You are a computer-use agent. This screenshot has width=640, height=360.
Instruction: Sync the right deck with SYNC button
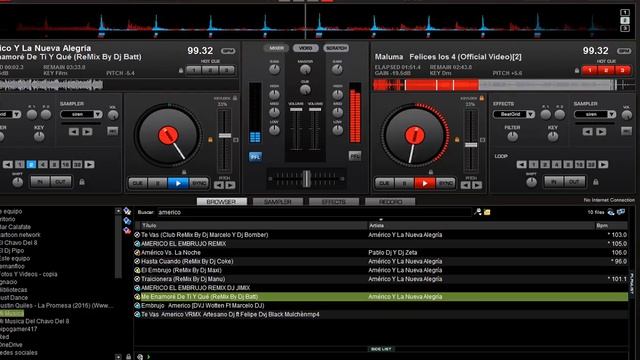(x=445, y=183)
